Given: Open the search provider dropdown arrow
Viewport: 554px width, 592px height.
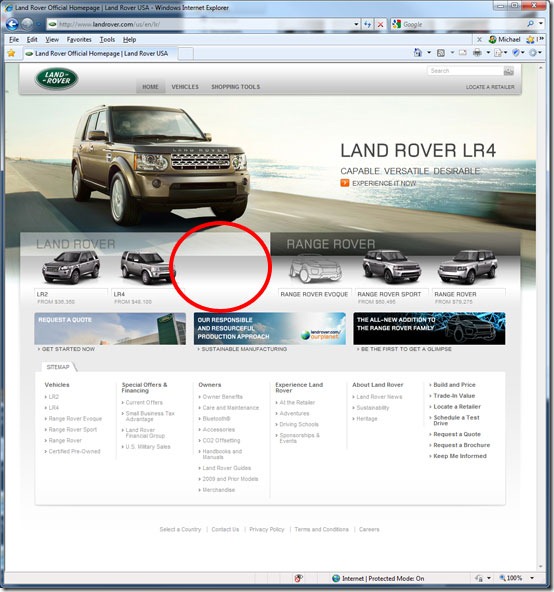Looking at the screenshot, I should click(x=541, y=24).
